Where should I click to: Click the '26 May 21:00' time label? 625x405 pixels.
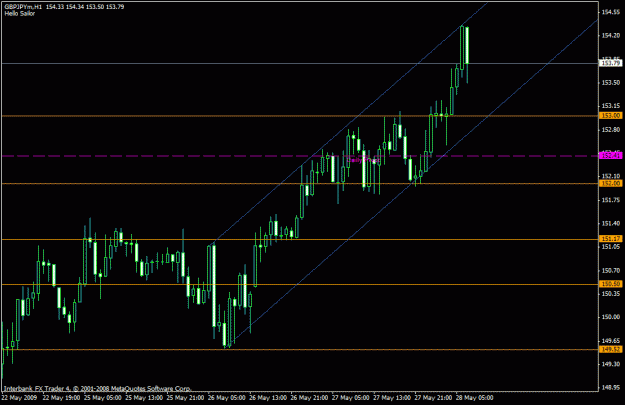(309, 398)
